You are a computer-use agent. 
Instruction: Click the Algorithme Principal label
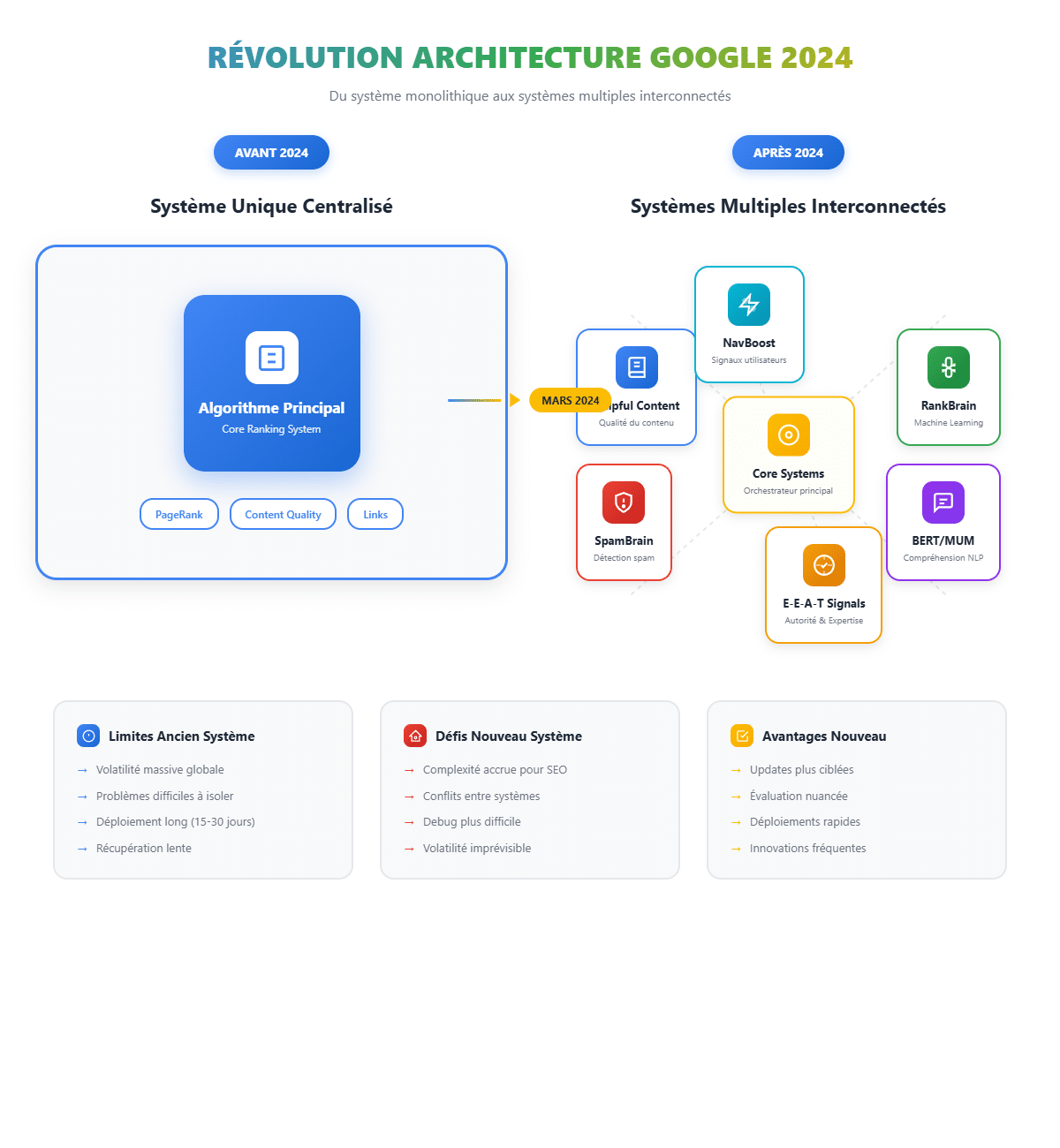coord(272,408)
